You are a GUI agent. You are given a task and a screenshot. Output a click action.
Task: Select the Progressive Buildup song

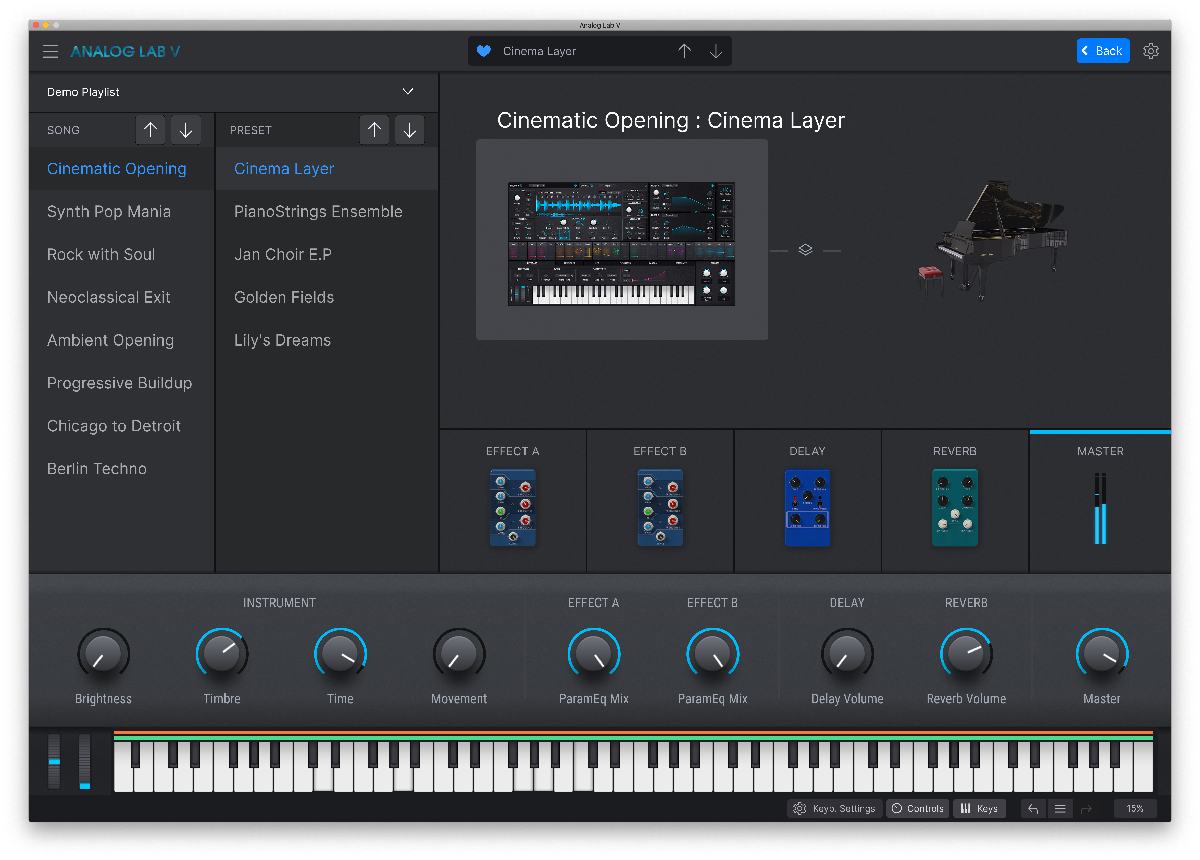[122, 383]
